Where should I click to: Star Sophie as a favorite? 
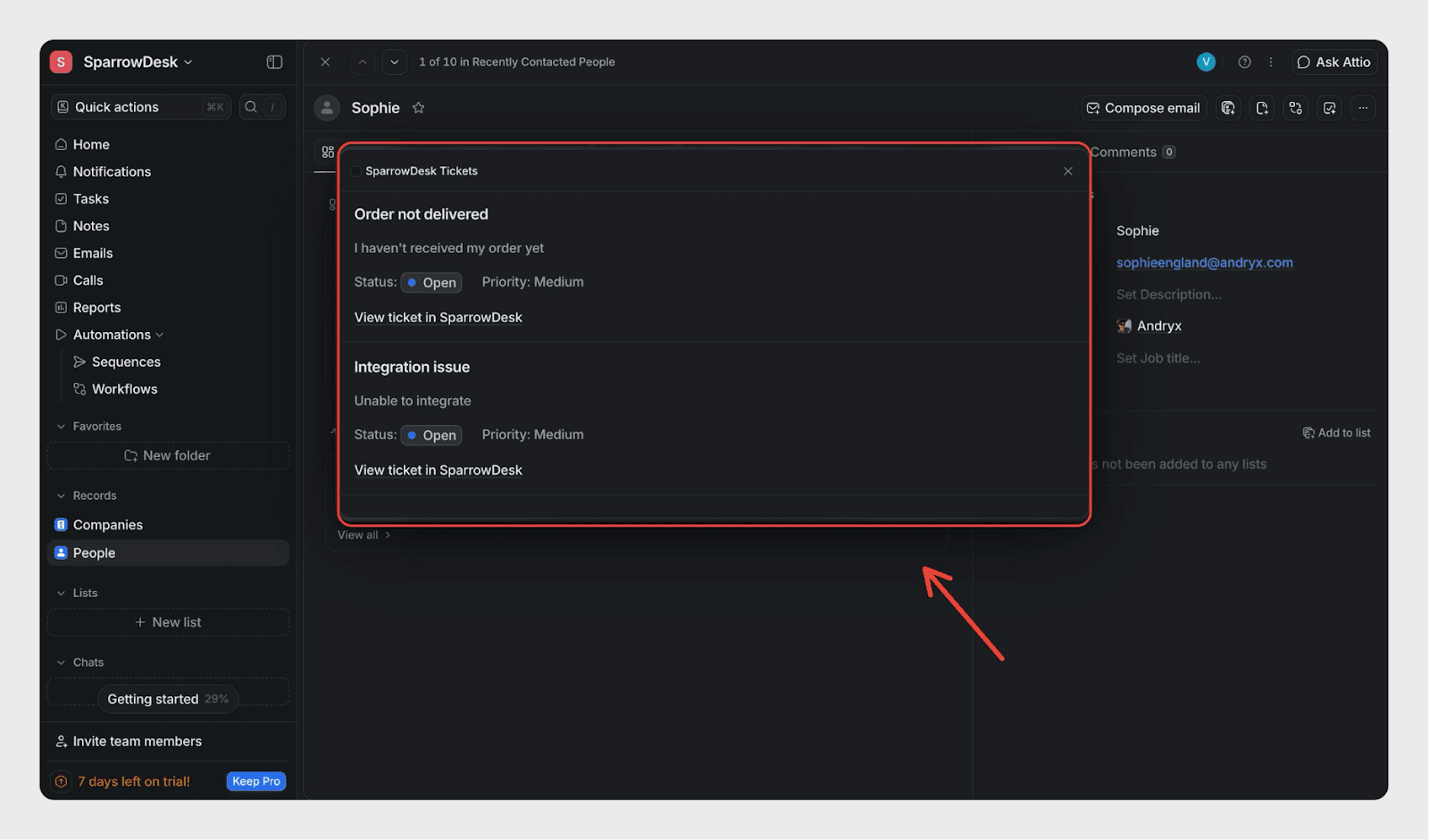click(418, 108)
